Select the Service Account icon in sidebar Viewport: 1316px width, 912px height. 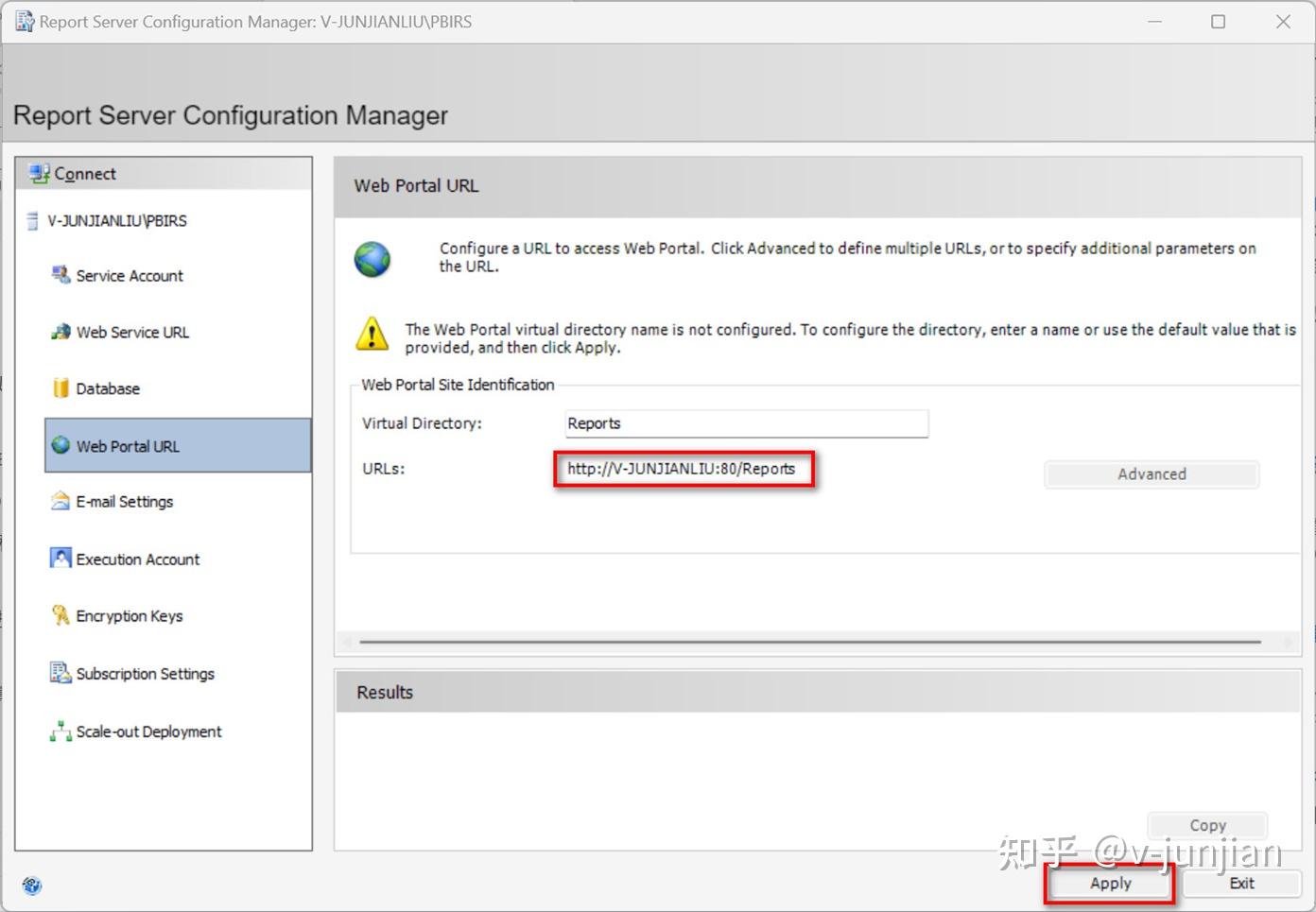coord(61,275)
